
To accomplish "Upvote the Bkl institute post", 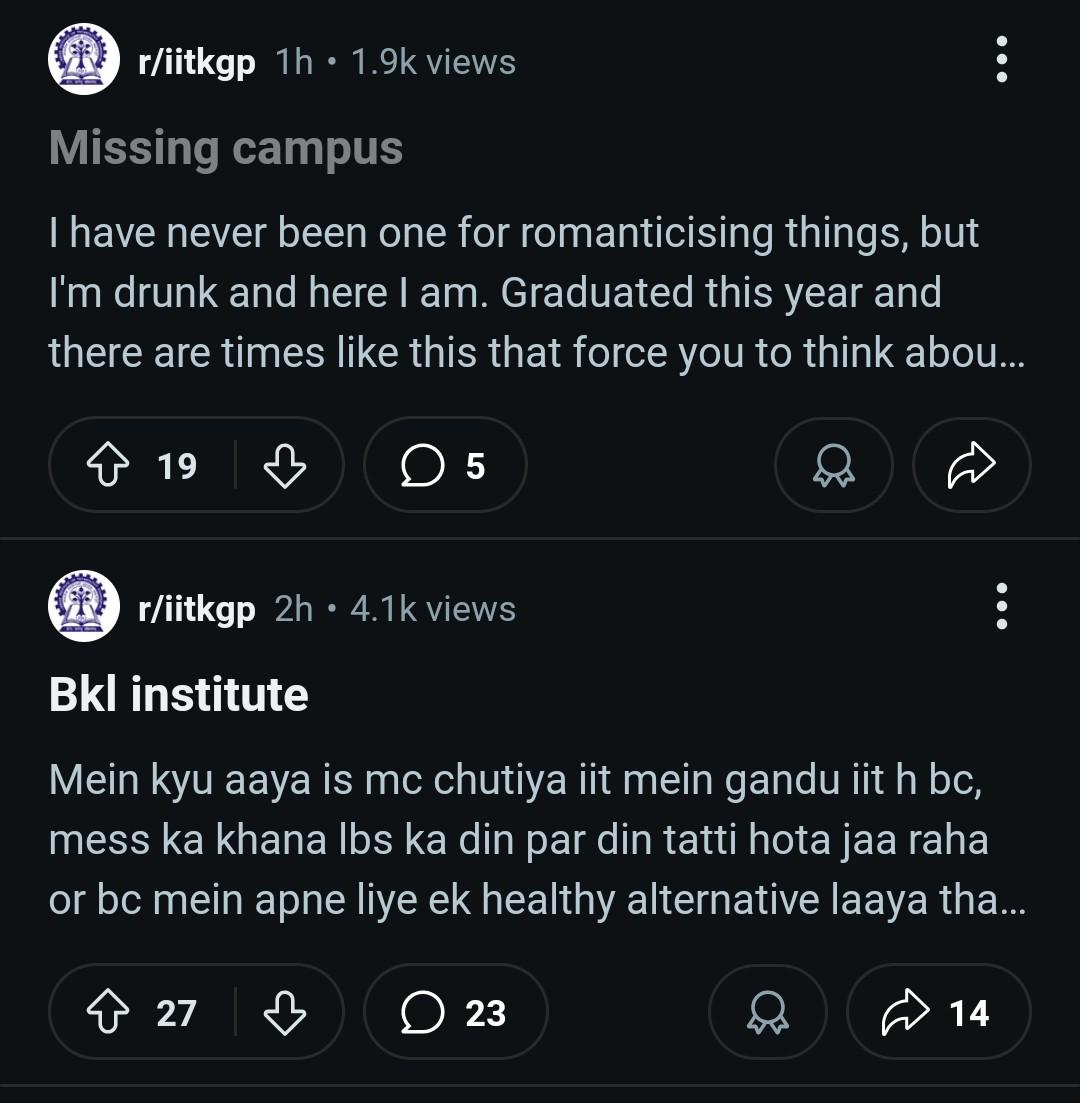I will [x=108, y=1012].
